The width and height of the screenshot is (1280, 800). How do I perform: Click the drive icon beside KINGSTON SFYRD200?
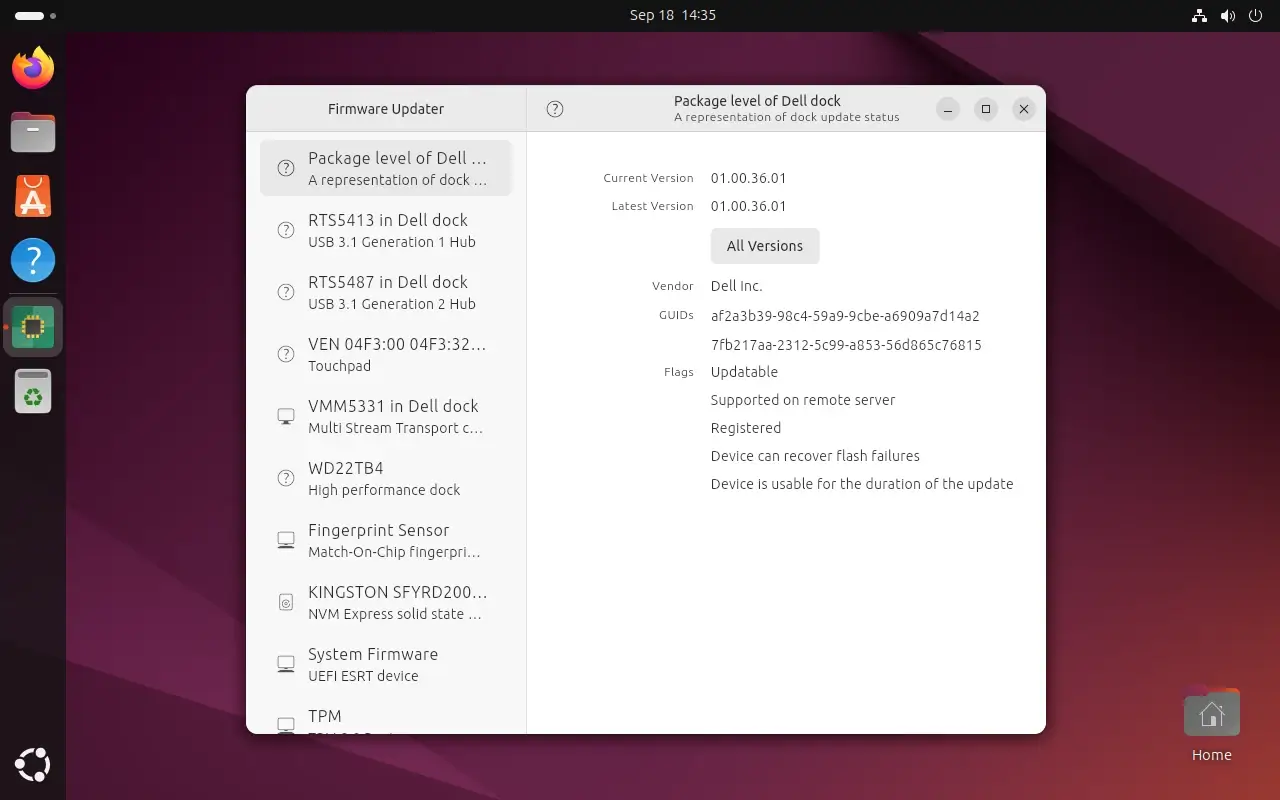[x=286, y=602]
